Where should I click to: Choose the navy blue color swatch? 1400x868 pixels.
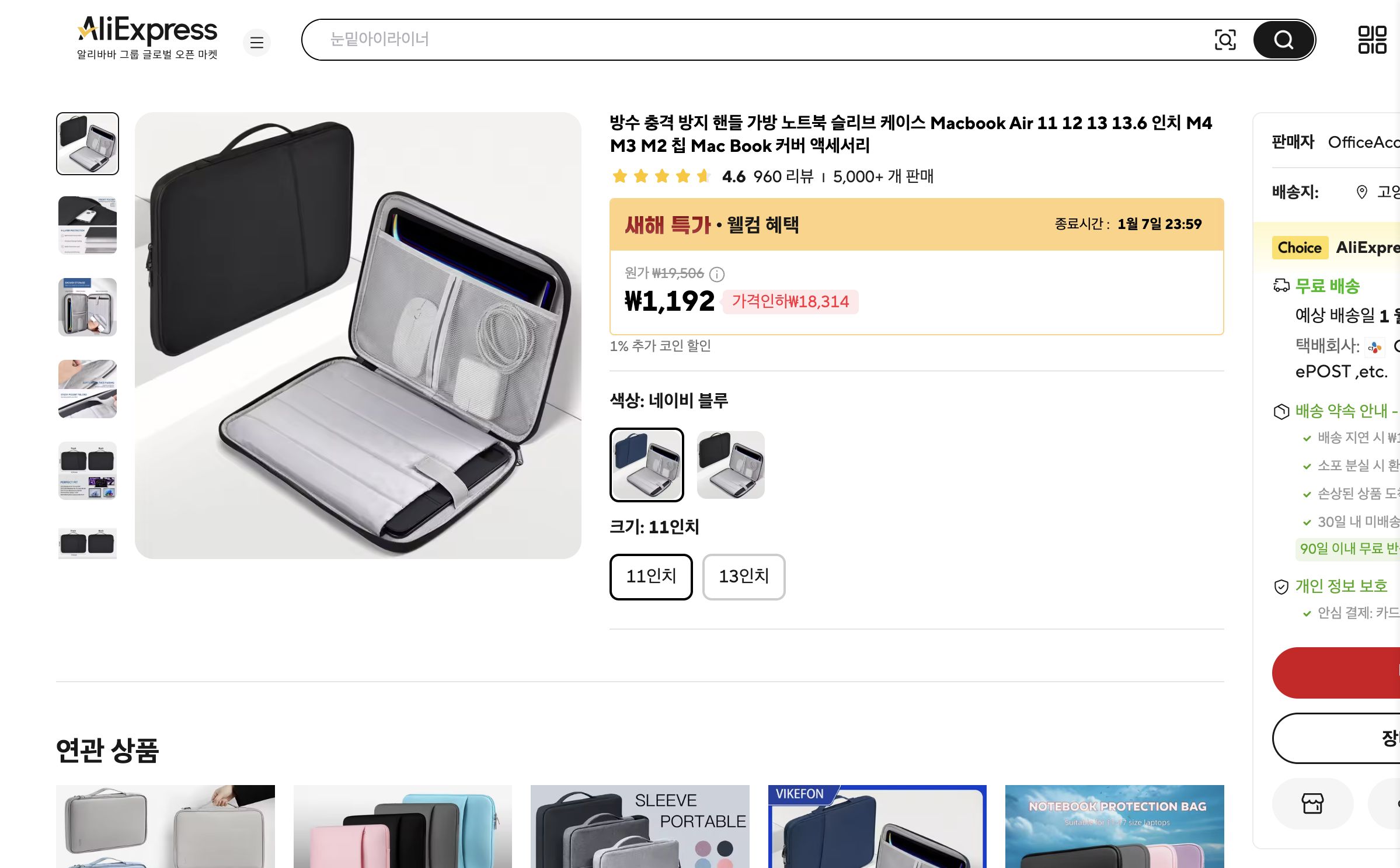(647, 465)
